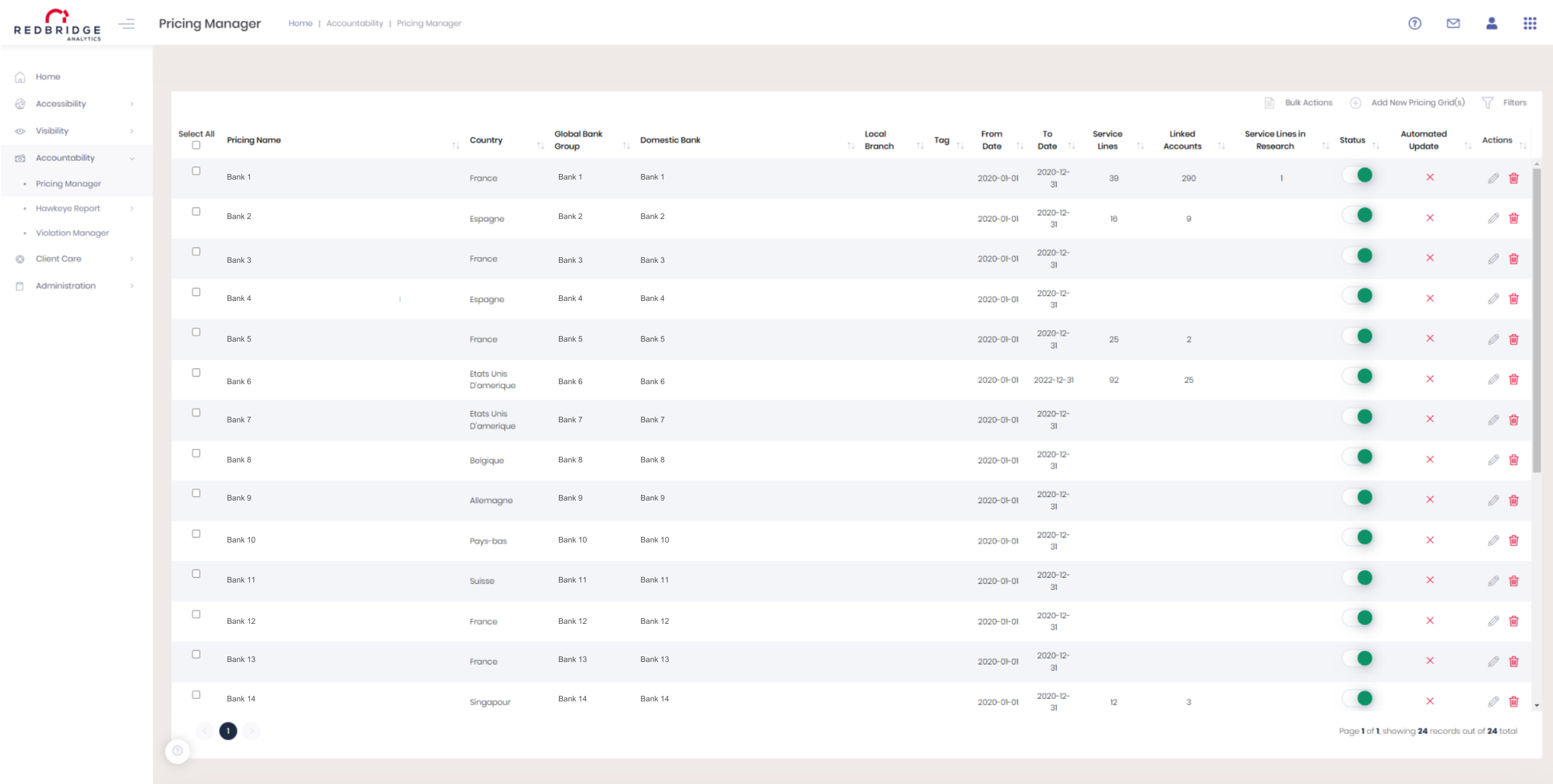Open Hawkeye Report sidebar item
The width and height of the screenshot is (1553, 784).
pos(68,208)
